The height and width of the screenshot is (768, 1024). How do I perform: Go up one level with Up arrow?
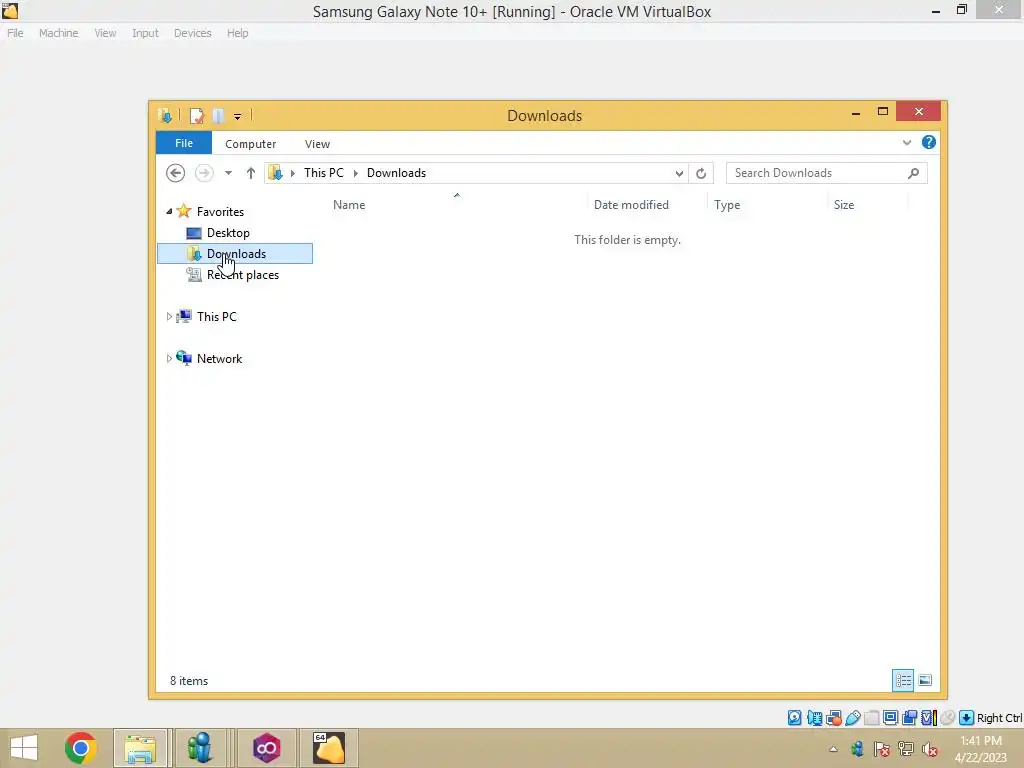(251, 173)
